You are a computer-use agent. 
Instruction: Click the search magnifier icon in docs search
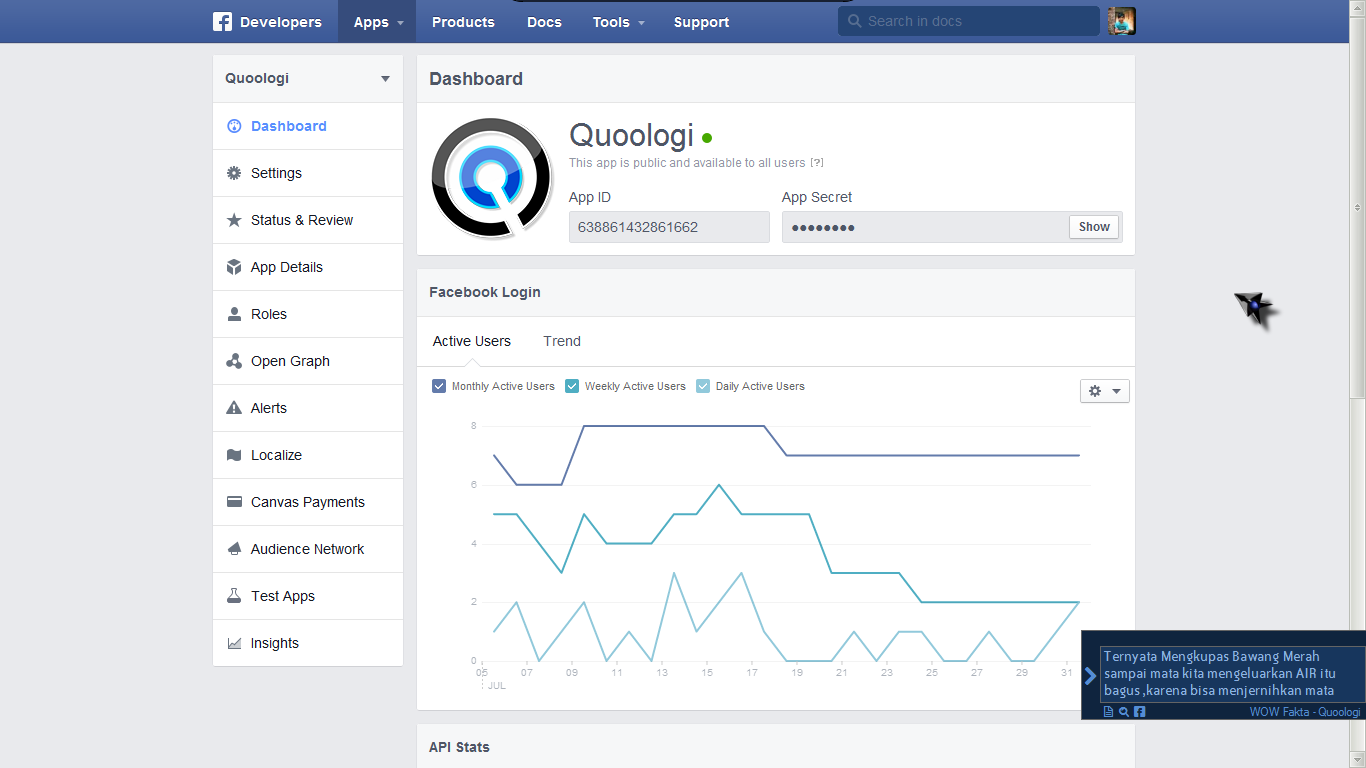coord(854,21)
